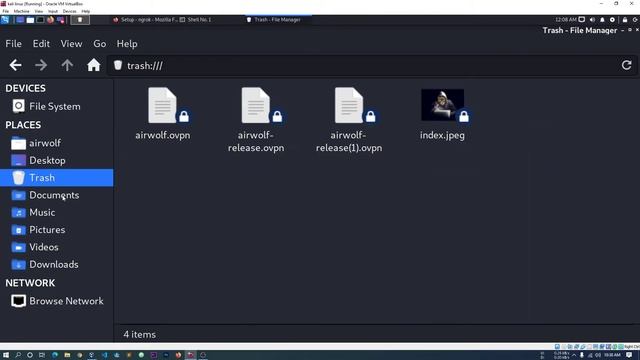Click the index.jpeg file name label
Screen dimensions: 640x360
click(442, 135)
